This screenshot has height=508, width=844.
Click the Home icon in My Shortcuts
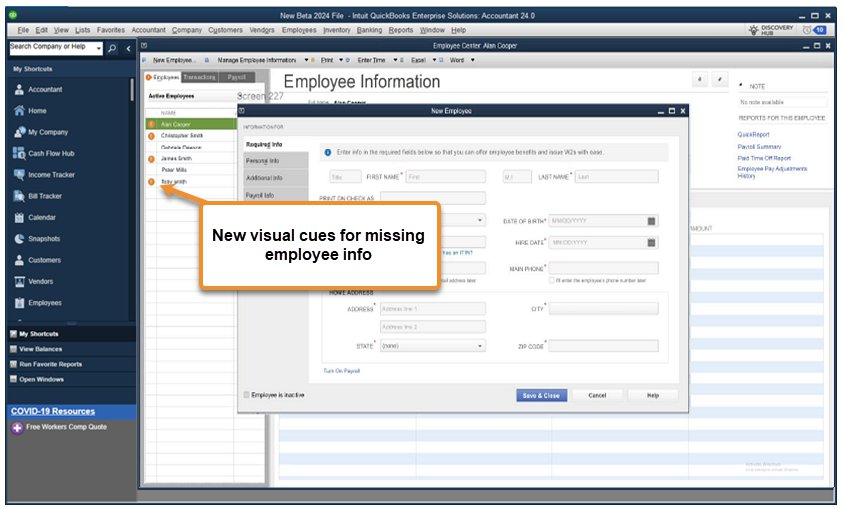pos(19,111)
